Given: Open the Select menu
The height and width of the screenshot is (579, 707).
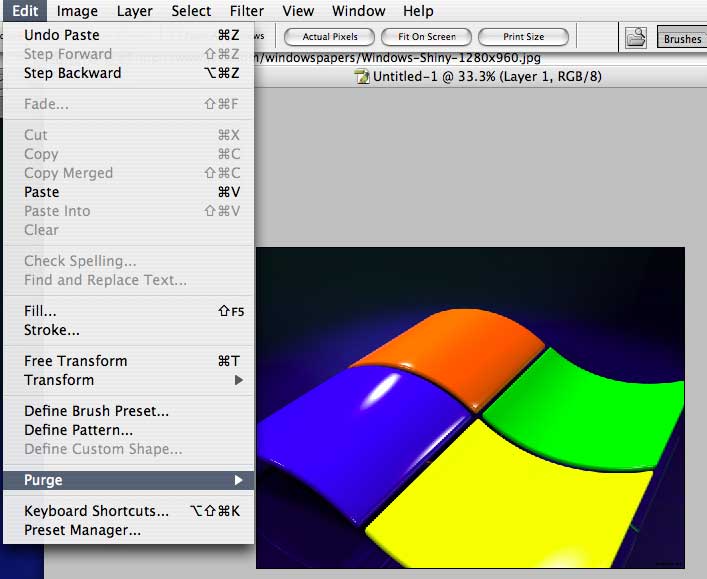Looking at the screenshot, I should pyautogui.click(x=191, y=10).
